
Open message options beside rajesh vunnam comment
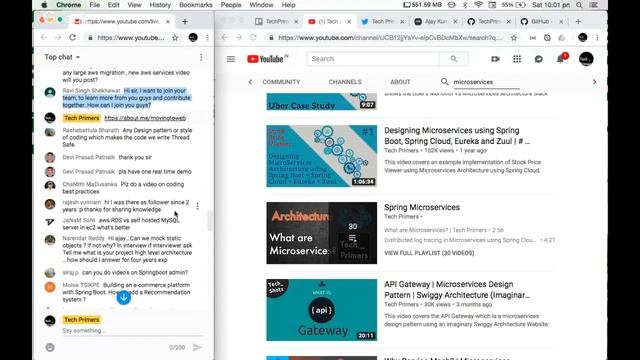click(198, 206)
